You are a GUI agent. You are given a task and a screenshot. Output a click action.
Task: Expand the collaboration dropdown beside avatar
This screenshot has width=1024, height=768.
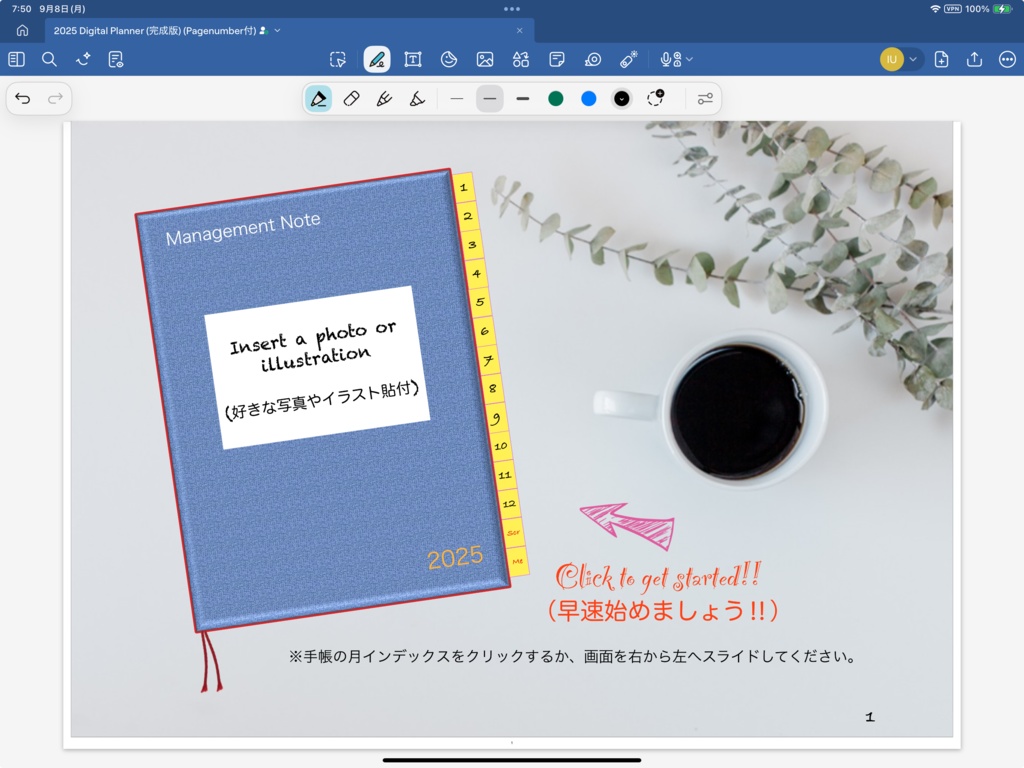click(x=913, y=59)
